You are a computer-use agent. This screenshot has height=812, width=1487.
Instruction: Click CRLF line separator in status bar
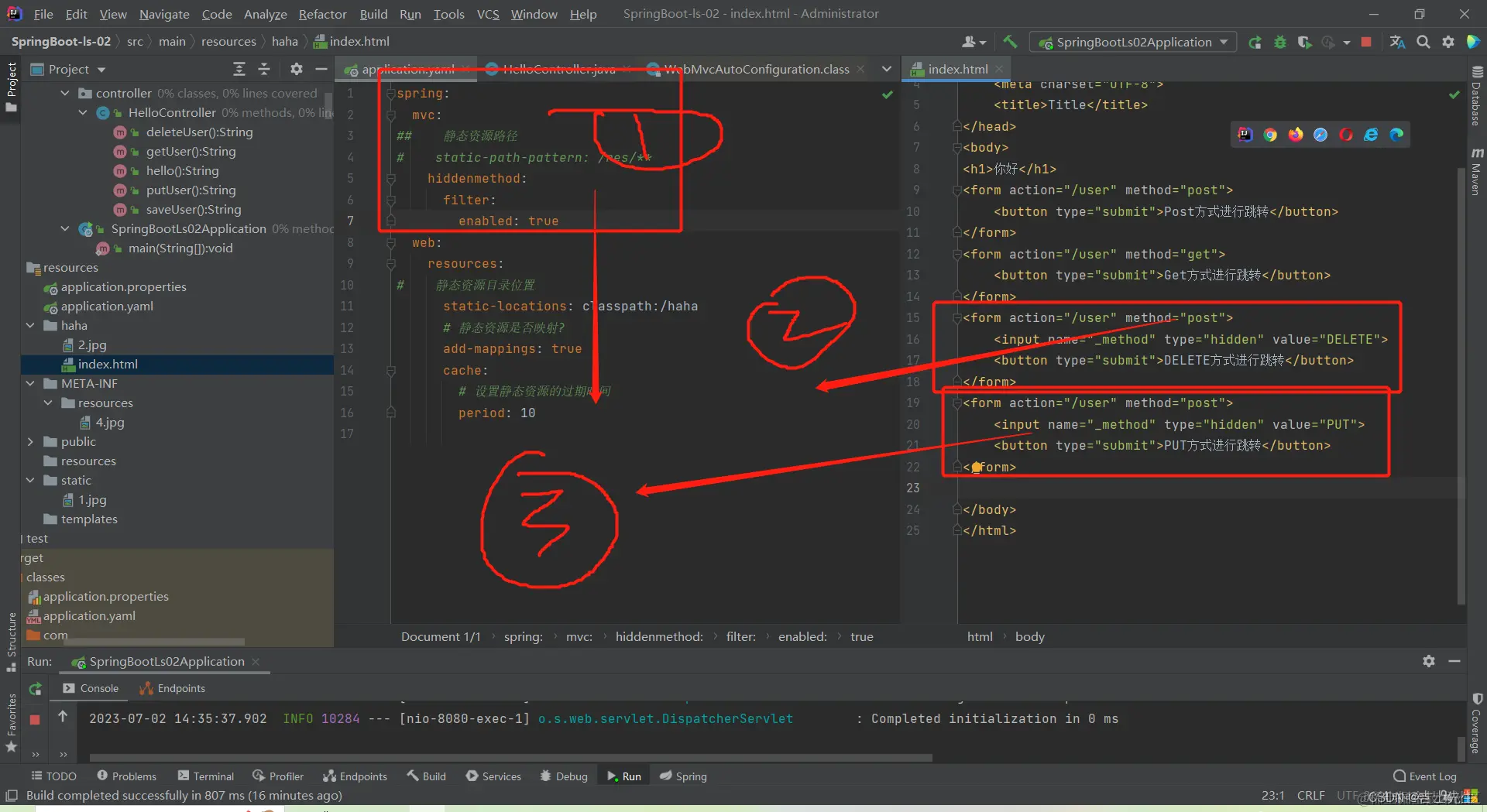pos(1310,795)
